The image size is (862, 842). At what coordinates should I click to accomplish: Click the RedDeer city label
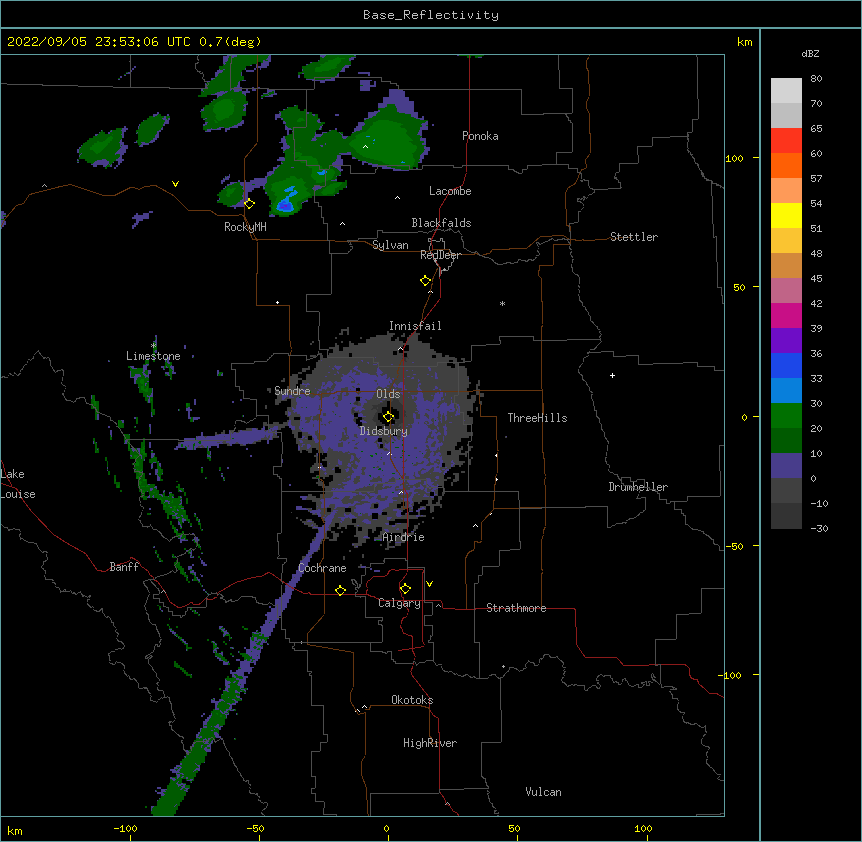point(440,255)
